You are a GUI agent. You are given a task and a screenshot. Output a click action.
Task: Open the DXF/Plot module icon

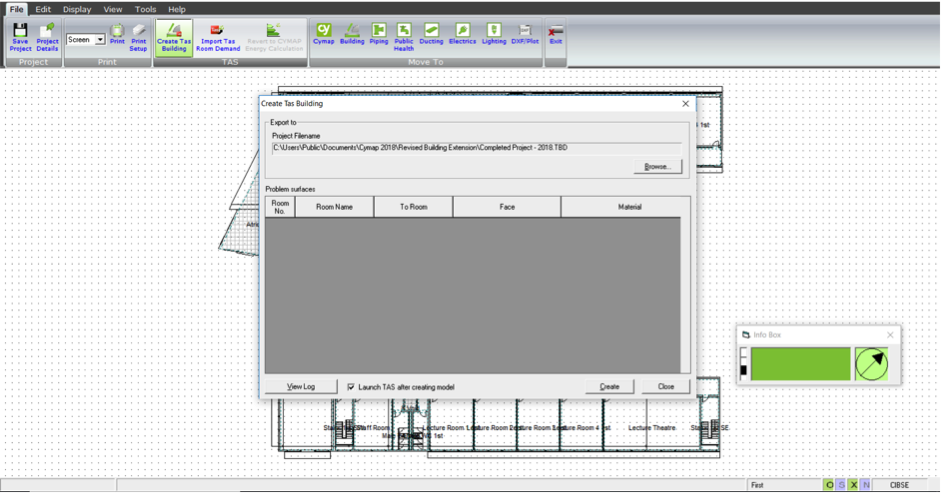point(525,34)
